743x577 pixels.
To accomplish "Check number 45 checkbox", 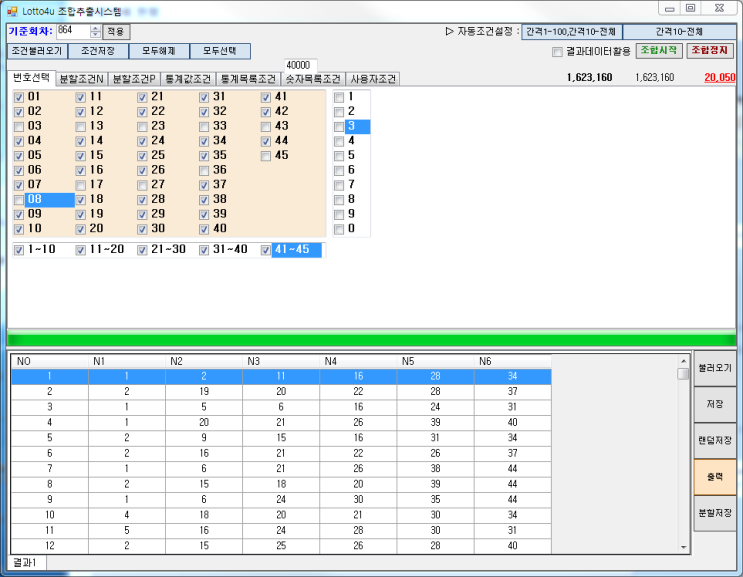I will click(266, 156).
